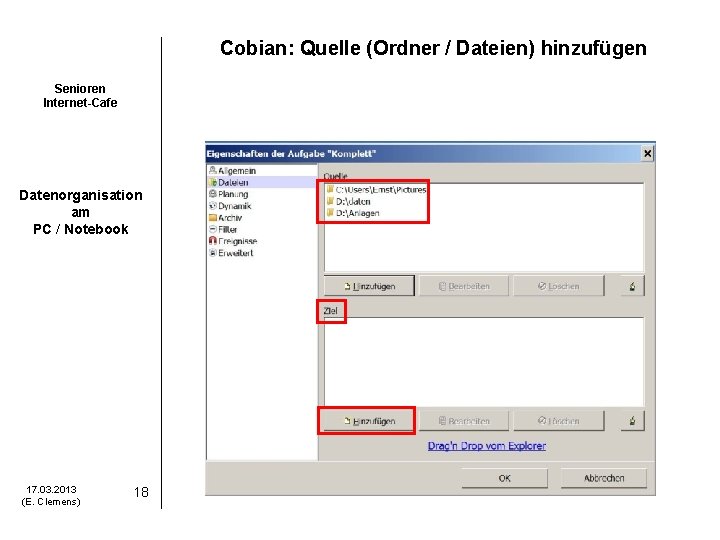Click folder icon of D:\daten entry

(330, 201)
